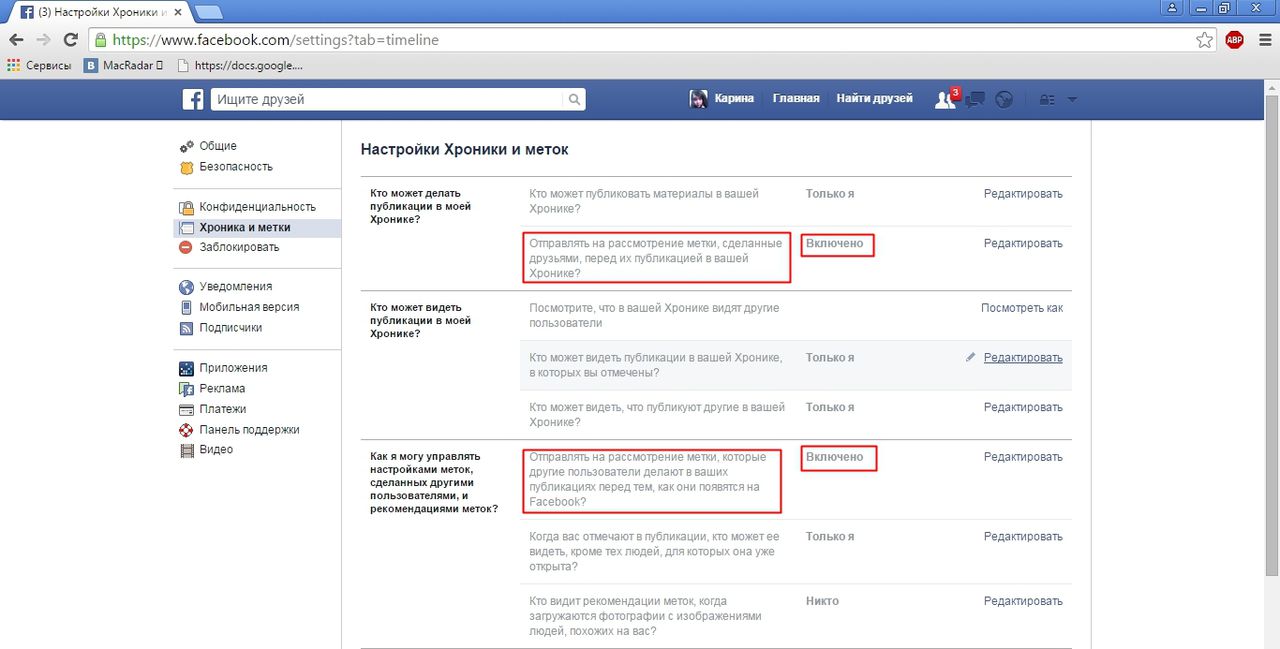
Task: Open a new browser tab
Action: [208, 12]
